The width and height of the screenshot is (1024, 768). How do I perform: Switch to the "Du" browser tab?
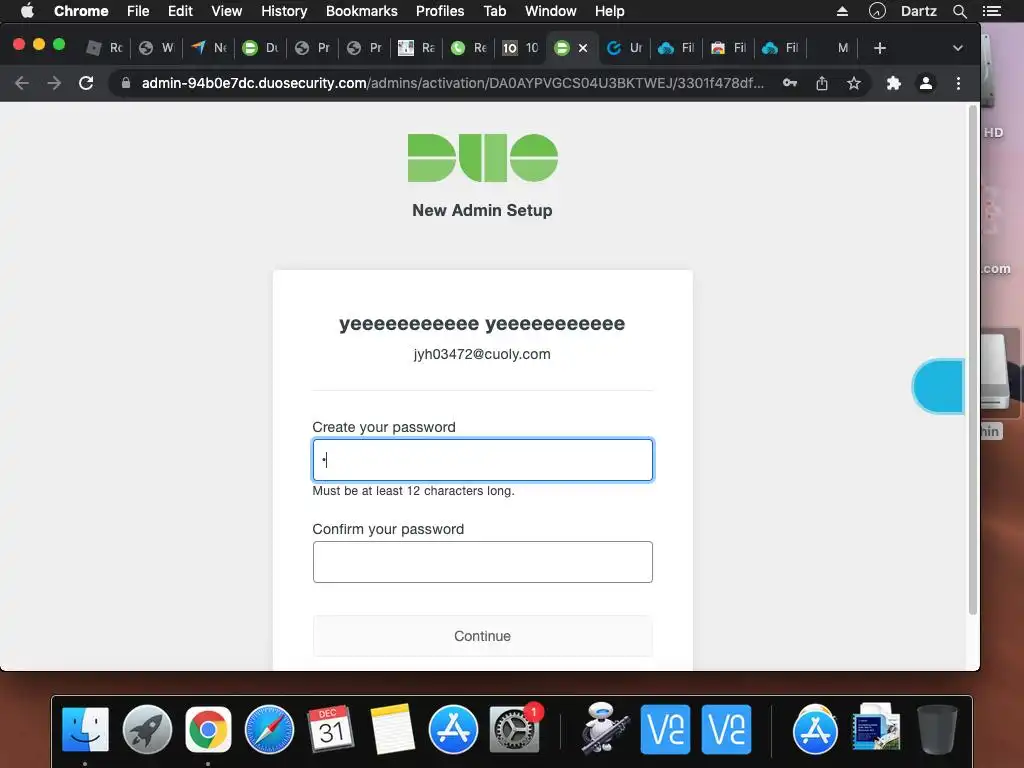pyautogui.click(x=261, y=48)
